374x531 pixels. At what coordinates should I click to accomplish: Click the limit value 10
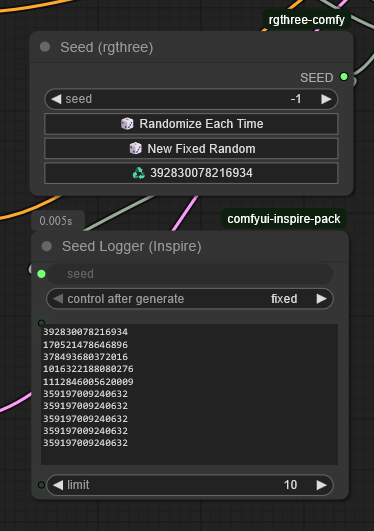[x=290, y=485]
